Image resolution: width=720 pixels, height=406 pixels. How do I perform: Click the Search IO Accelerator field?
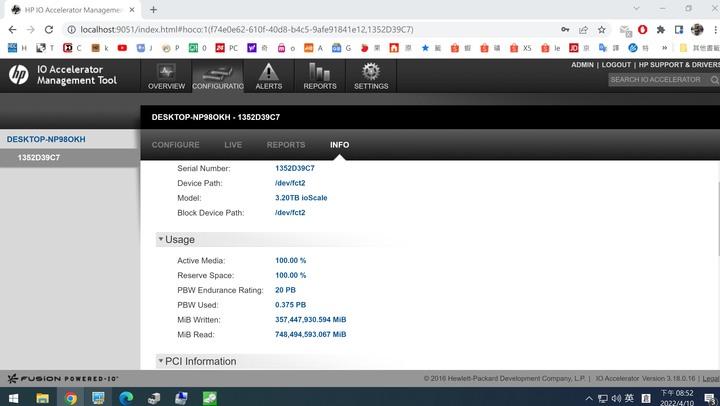click(658, 80)
